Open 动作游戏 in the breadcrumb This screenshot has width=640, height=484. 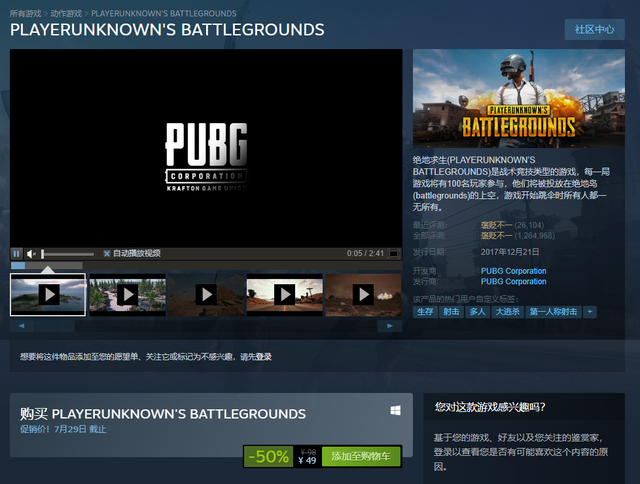click(66, 13)
